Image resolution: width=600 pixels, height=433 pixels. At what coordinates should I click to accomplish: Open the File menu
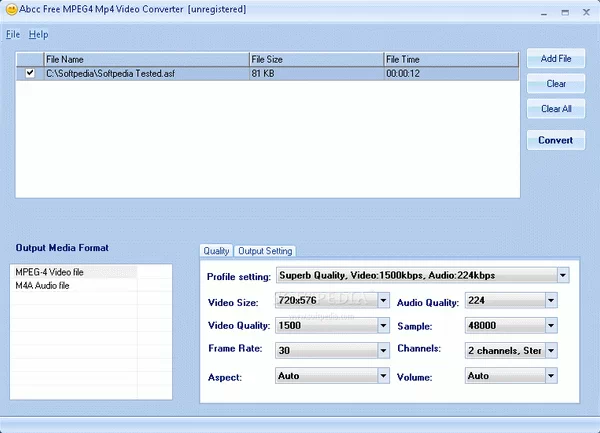click(x=13, y=34)
